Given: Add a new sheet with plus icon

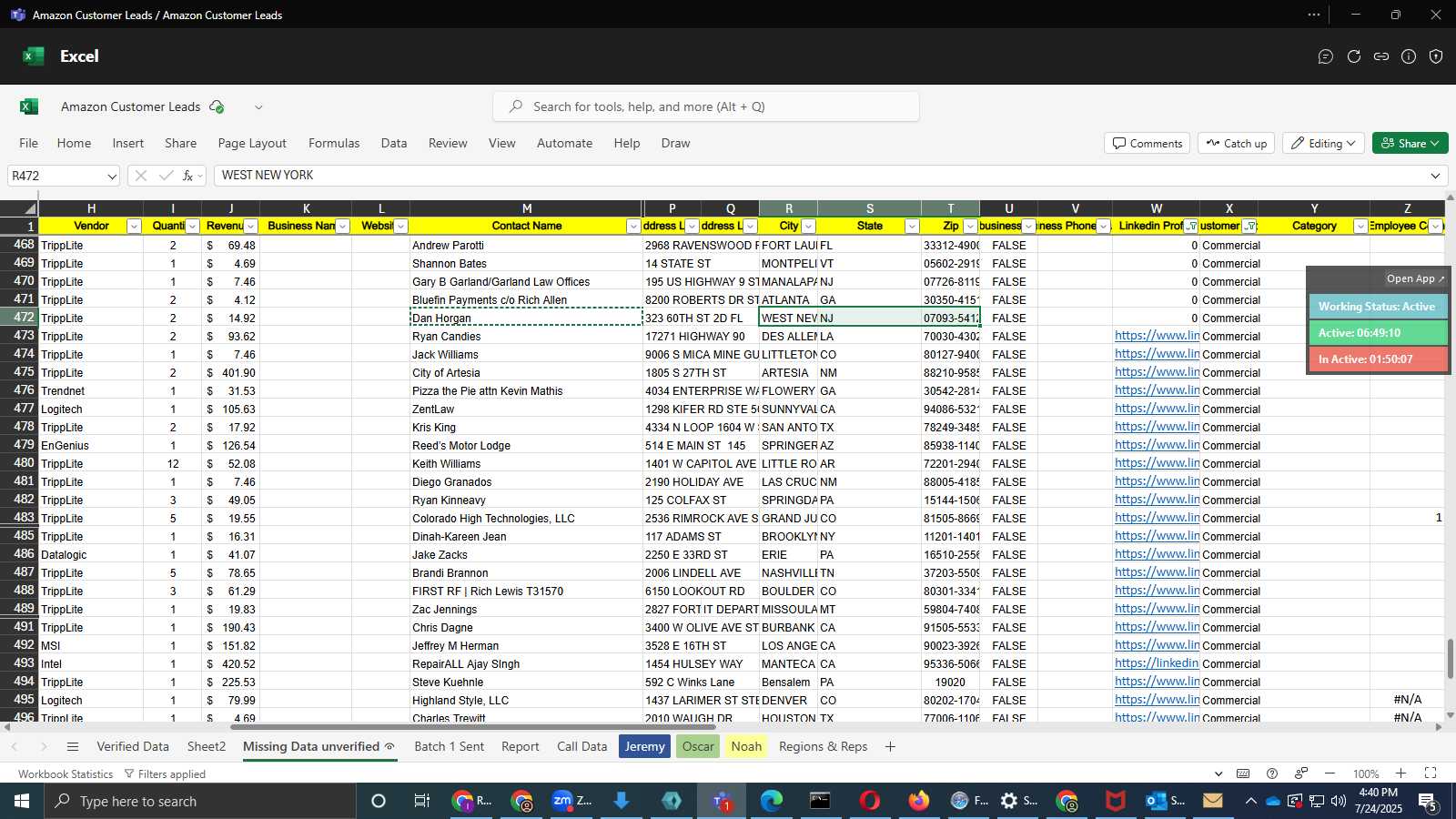Looking at the screenshot, I should (890, 746).
